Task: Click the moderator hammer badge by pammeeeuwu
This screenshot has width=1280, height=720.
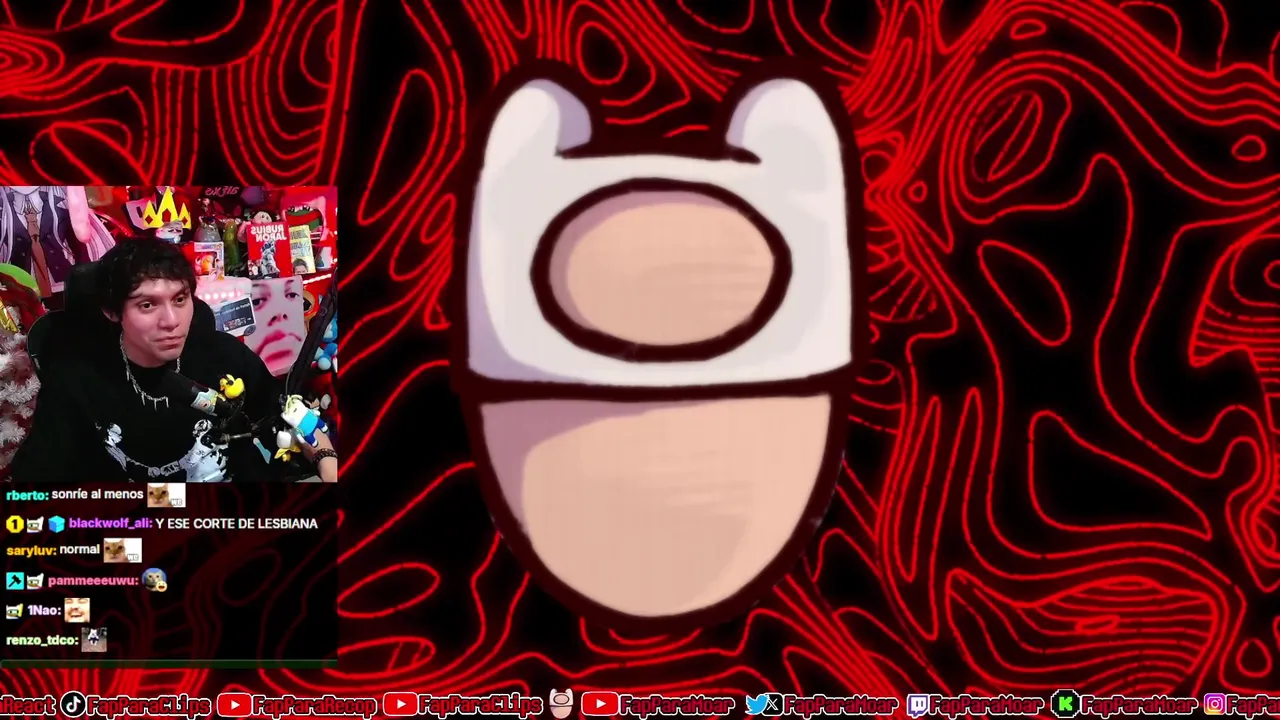Action: click(14, 581)
